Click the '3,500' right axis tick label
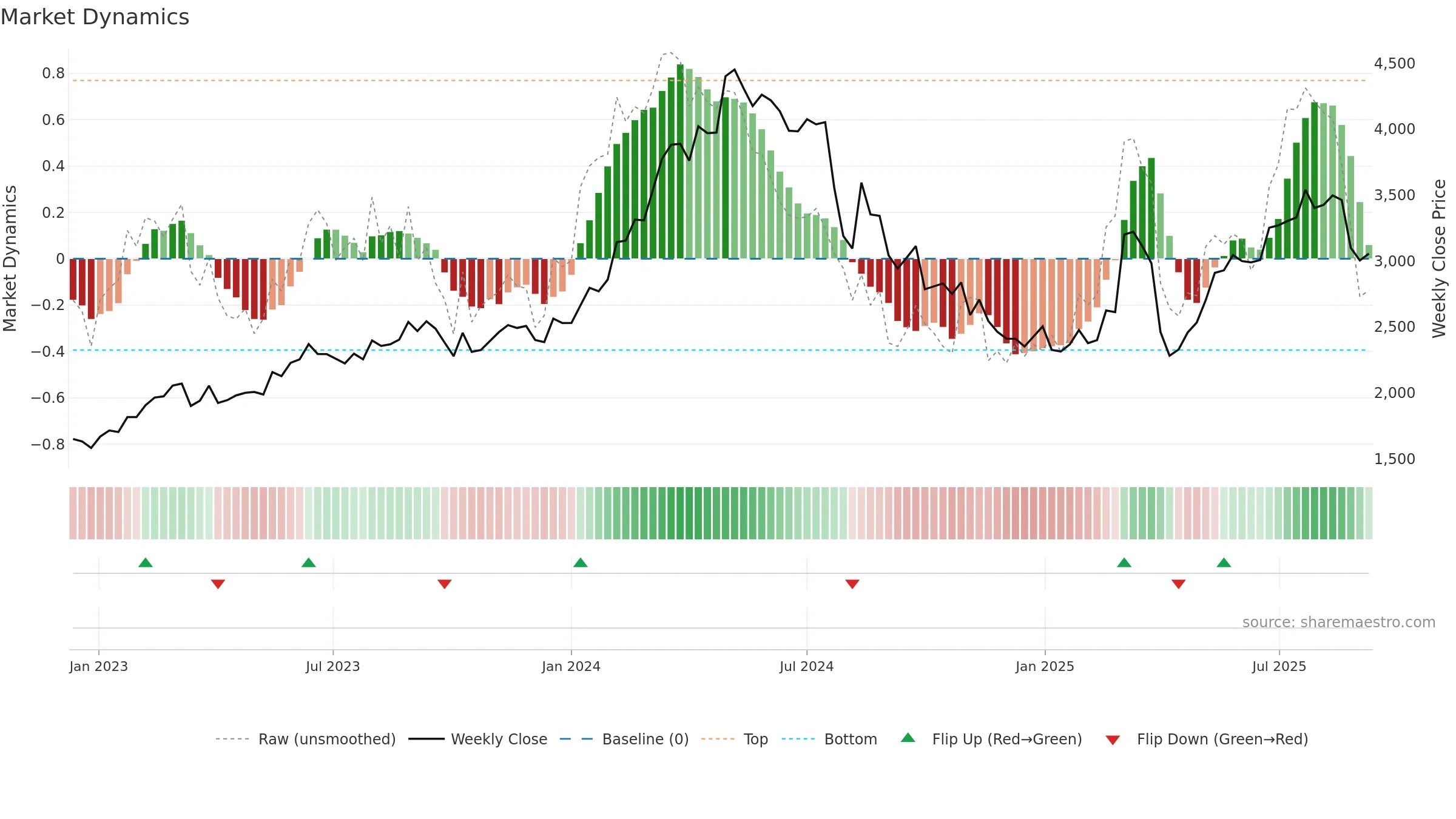 [1395, 195]
